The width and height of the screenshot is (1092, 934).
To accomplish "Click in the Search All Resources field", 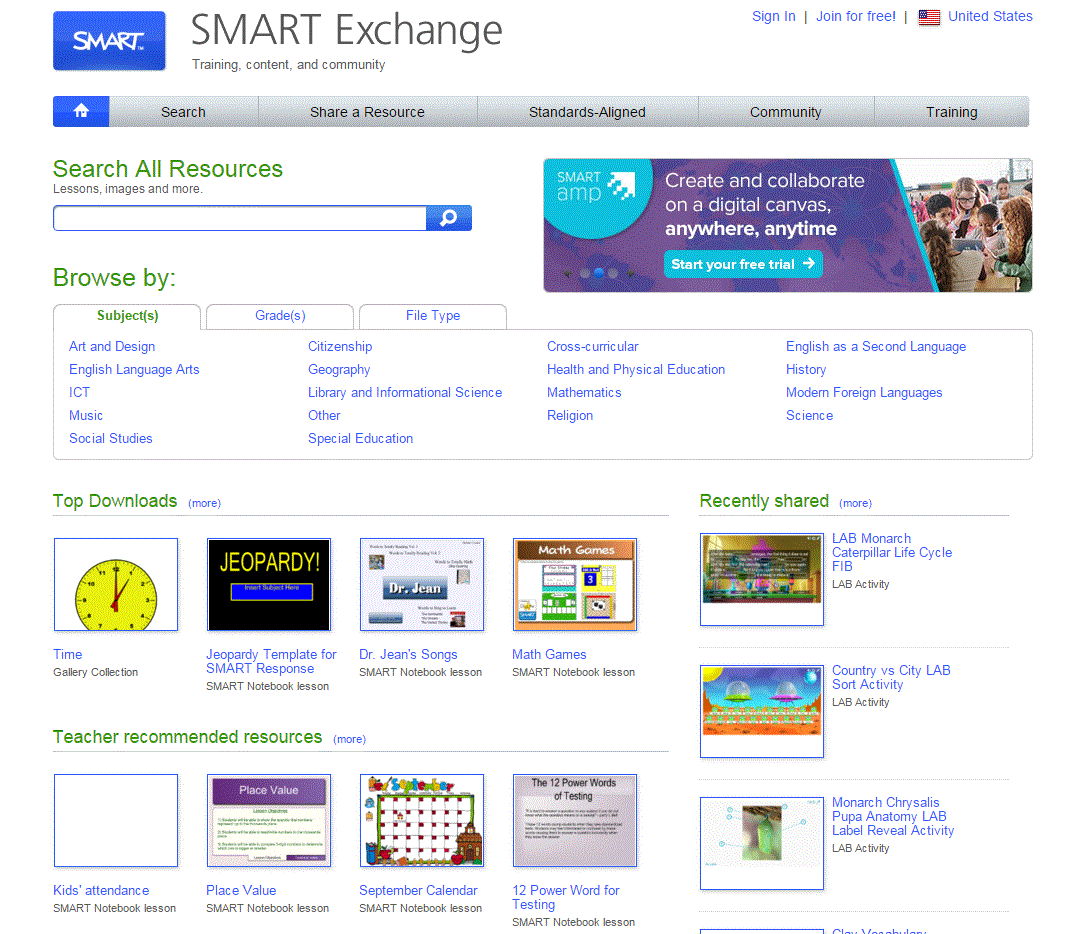I will pyautogui.click(x=240, y=218).
